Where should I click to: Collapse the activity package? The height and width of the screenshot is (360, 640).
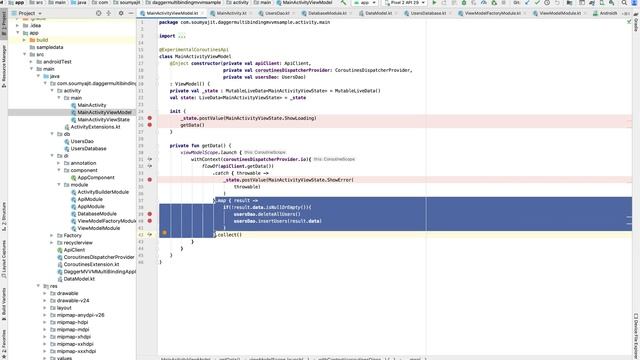pyautogui.click(x=52, y=91)
